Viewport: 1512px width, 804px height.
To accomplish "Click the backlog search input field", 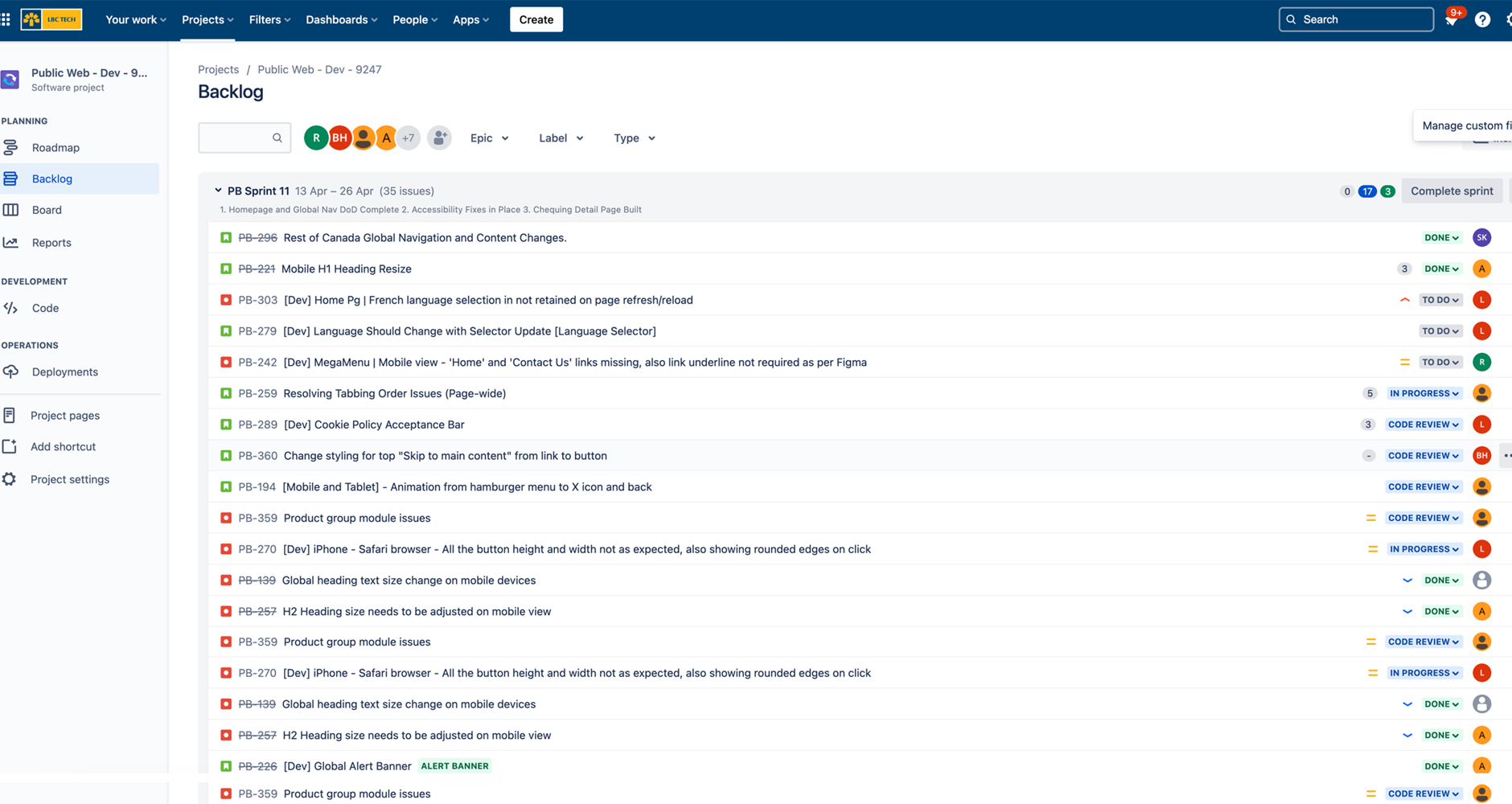I will [236, 138].
